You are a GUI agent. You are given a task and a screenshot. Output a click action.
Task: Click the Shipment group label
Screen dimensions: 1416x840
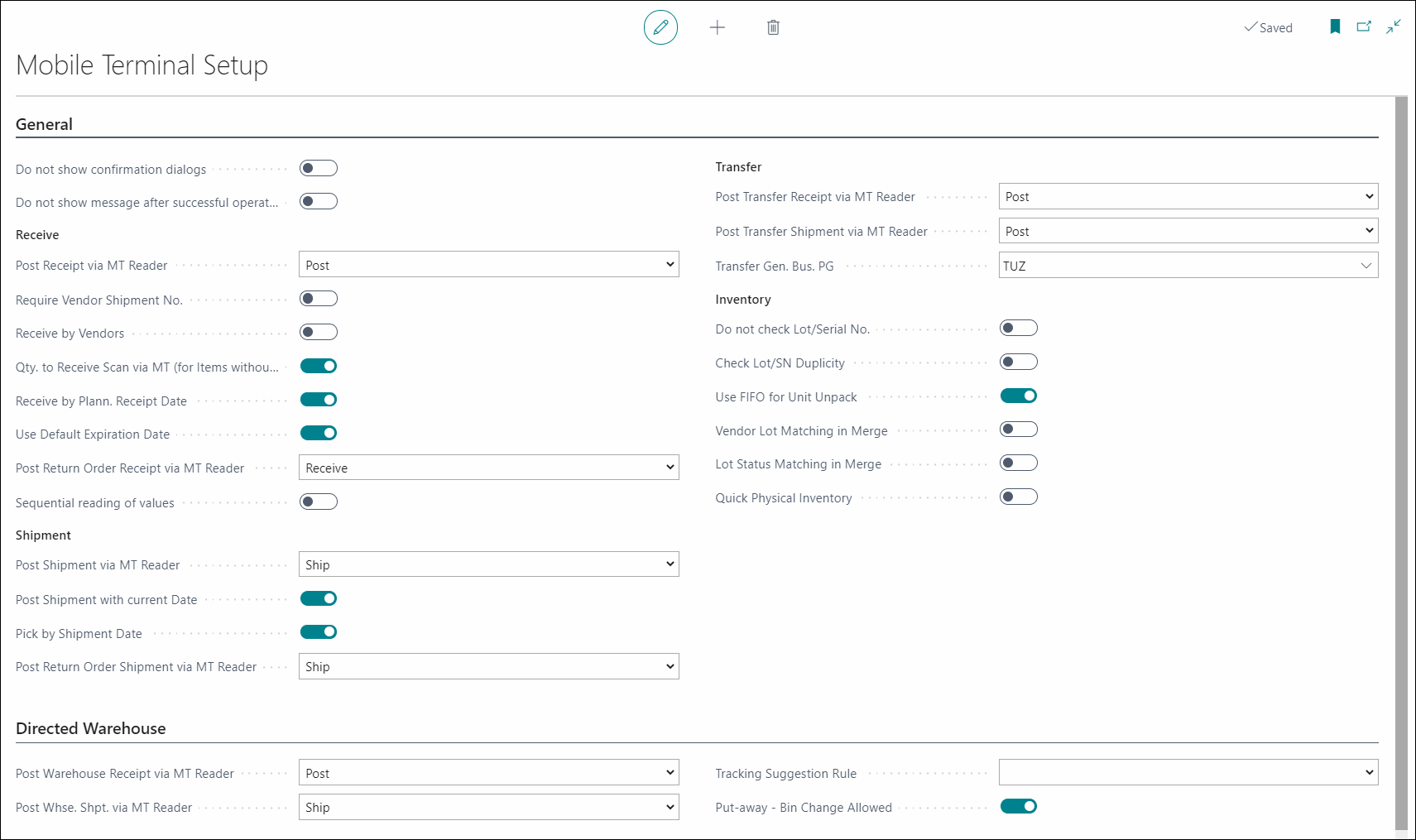click(x=43, y=535)
